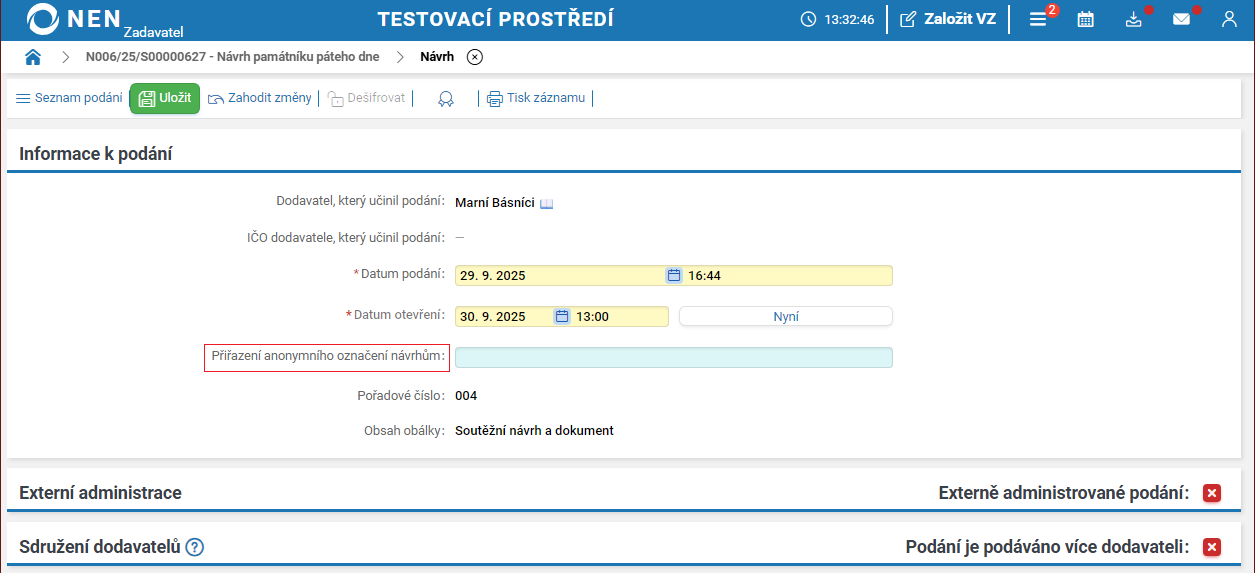
Task: Click the Datum otevření date field
Action: pyautogui.click(x=504, y=316)
